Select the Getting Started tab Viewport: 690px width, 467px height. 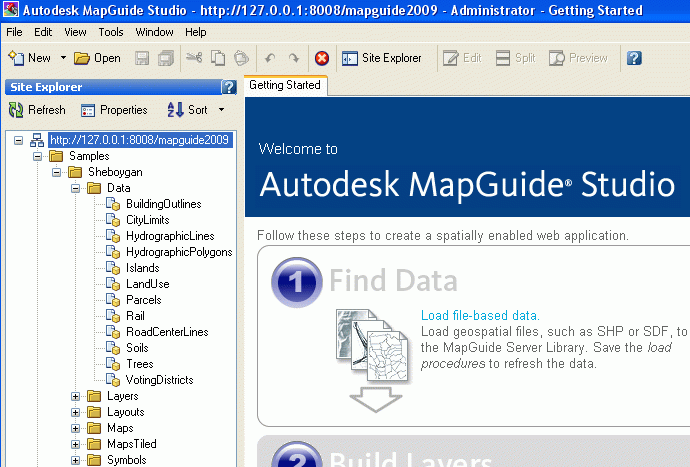(x=285, y=85)
